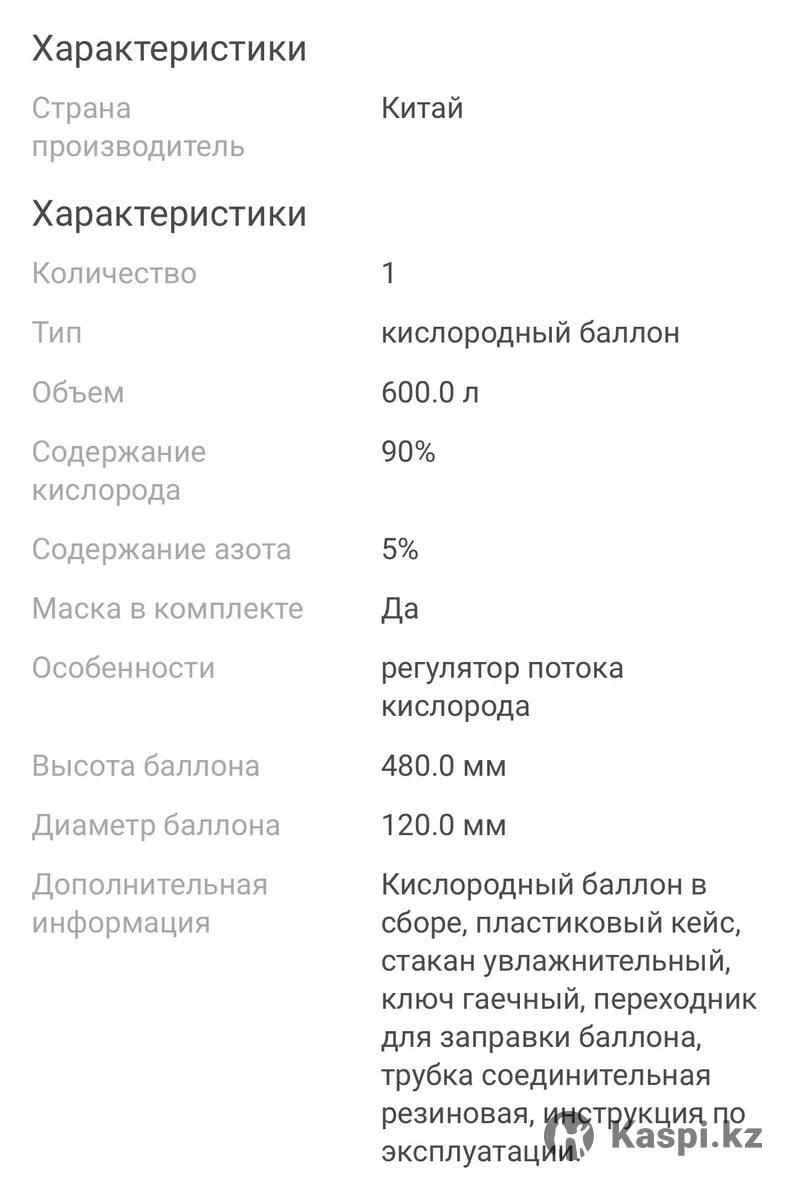This screenshot has width=798, height=1200.
Task: Select the регулятор потока кислорода text
Action: pyautogui.click(x=502, y=687)
